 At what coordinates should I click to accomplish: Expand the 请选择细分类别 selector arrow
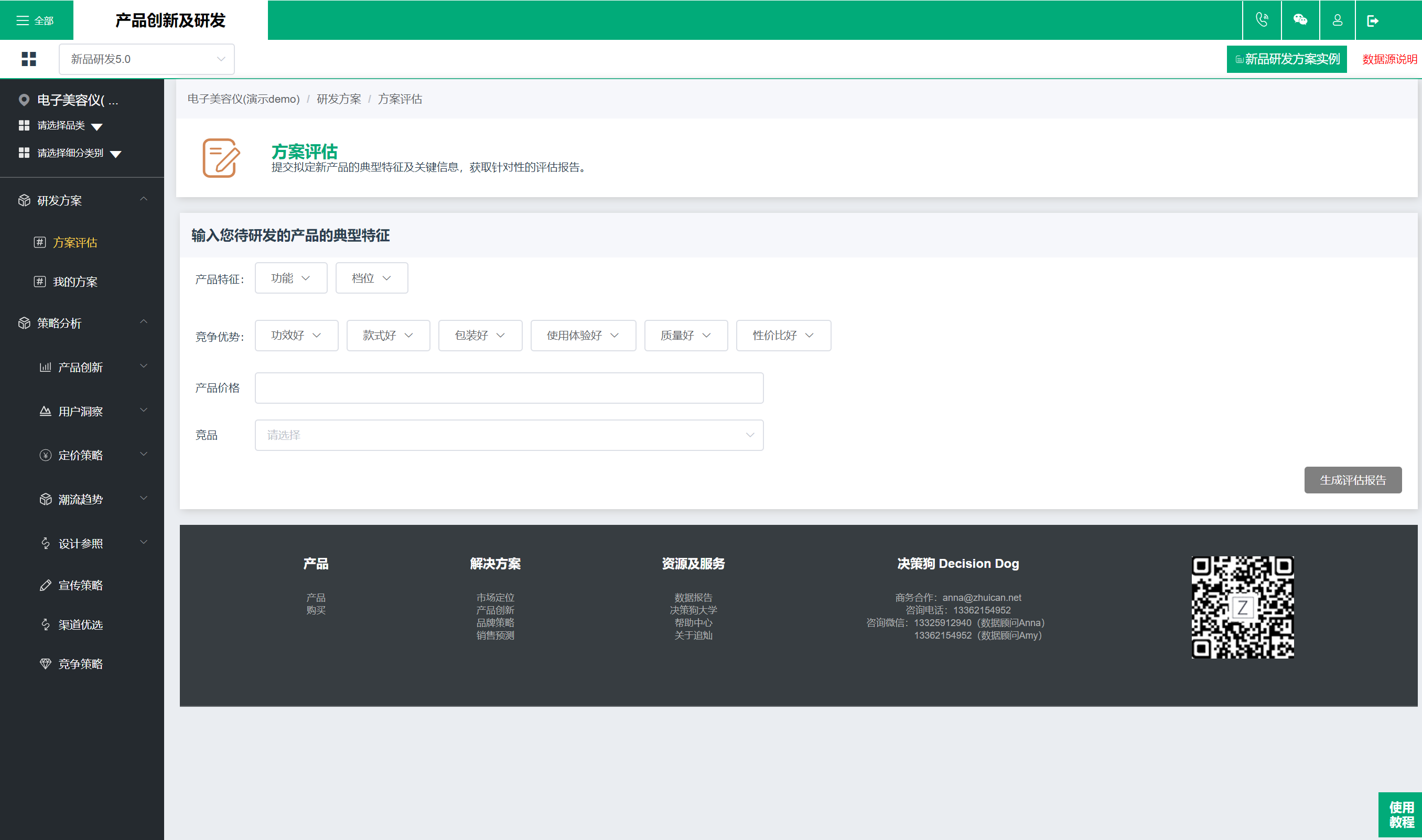(115, 154)
